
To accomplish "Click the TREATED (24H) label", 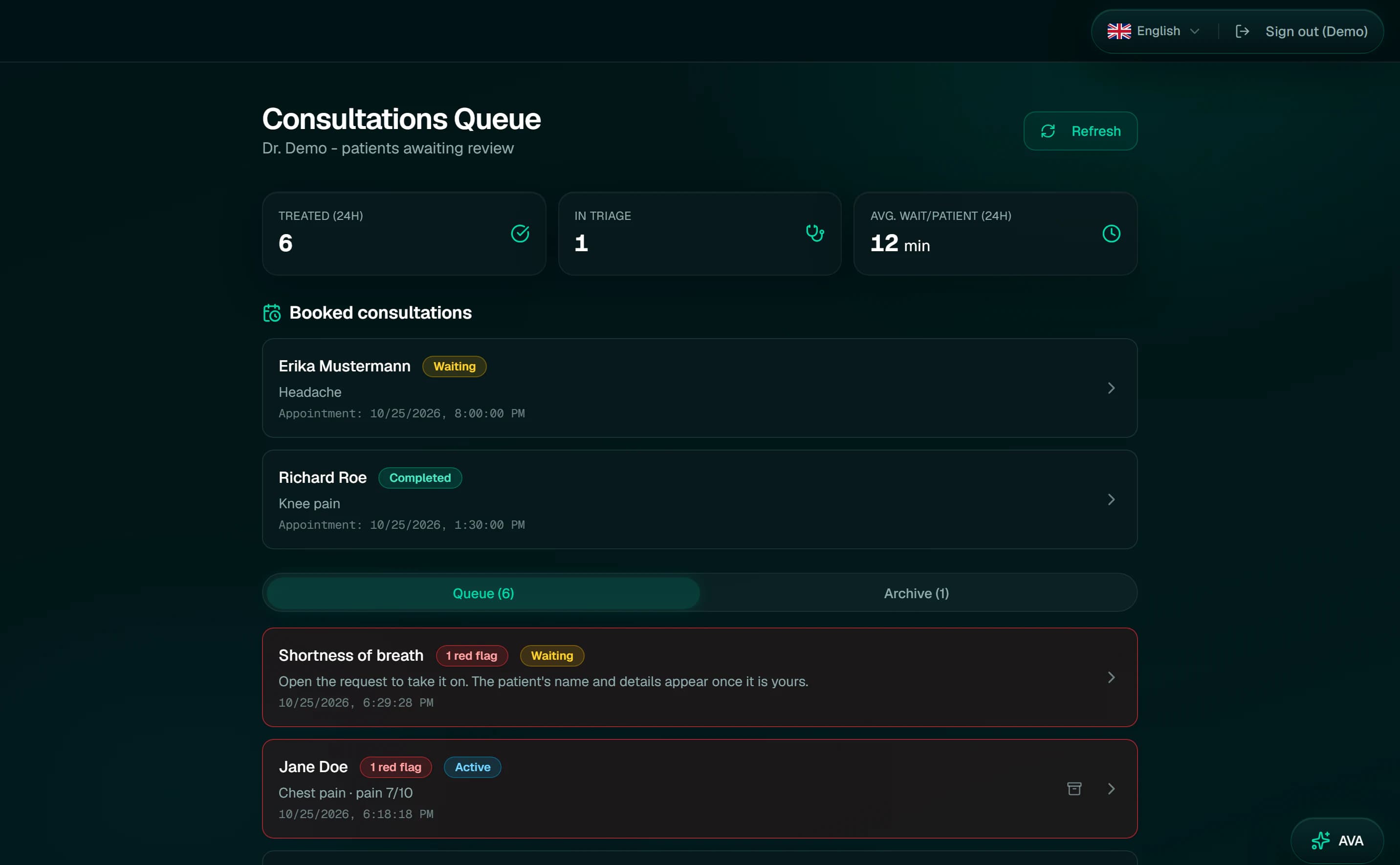I will pos(320,216).
